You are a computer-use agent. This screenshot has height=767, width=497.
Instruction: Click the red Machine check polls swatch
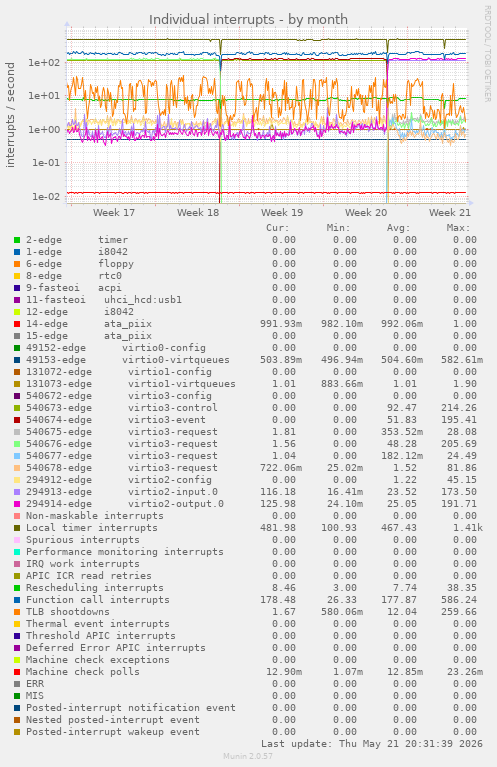[17, 672]
